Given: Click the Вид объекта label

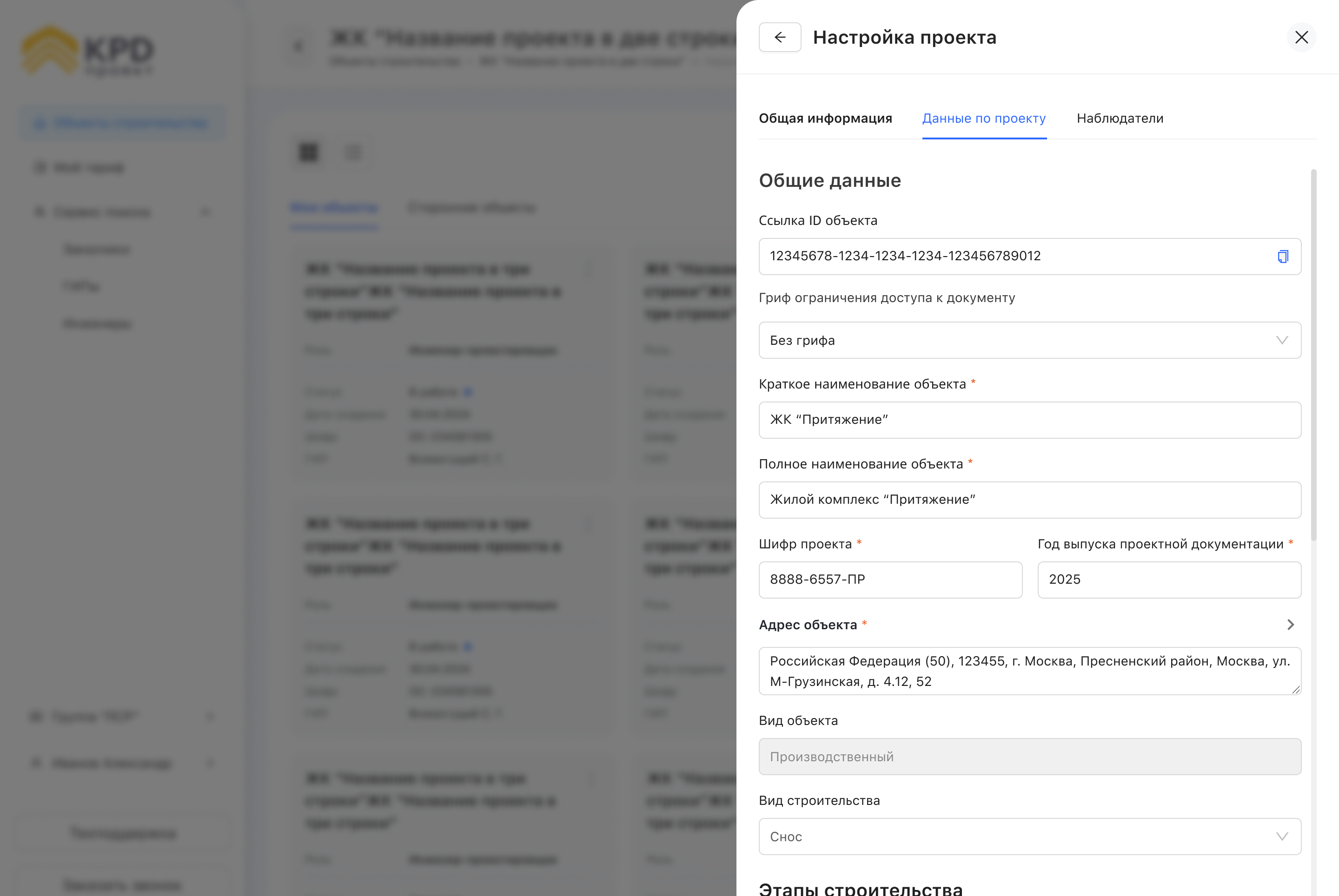Looking at the screenshot, I should (x=798, y=721).
